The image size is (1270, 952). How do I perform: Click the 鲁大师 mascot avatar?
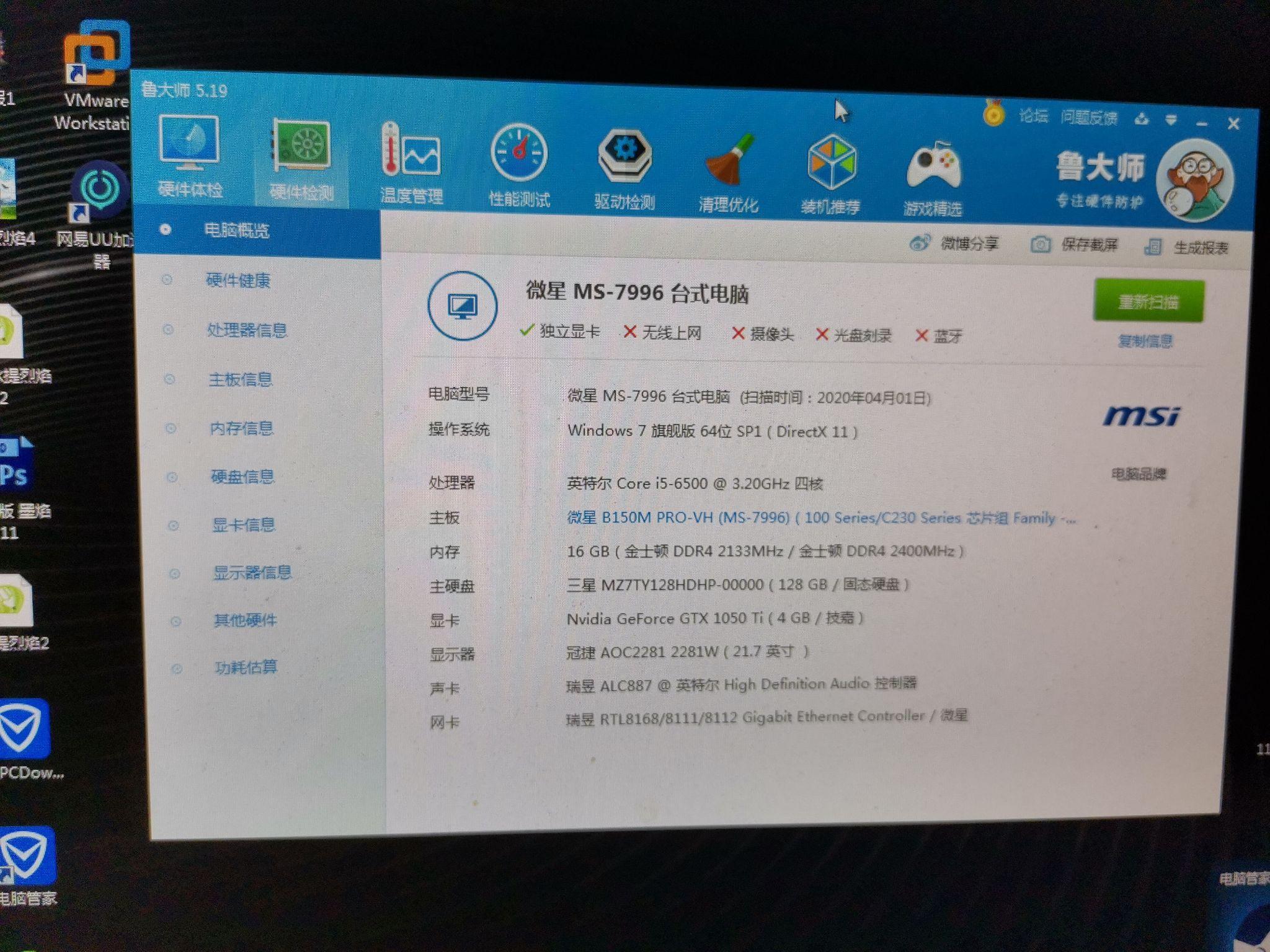[1196, 180]
